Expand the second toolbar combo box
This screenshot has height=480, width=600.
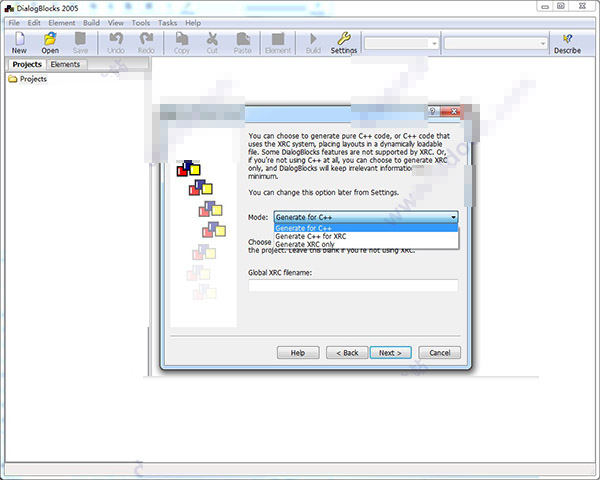pyautogui.click(x=543, y=44)
